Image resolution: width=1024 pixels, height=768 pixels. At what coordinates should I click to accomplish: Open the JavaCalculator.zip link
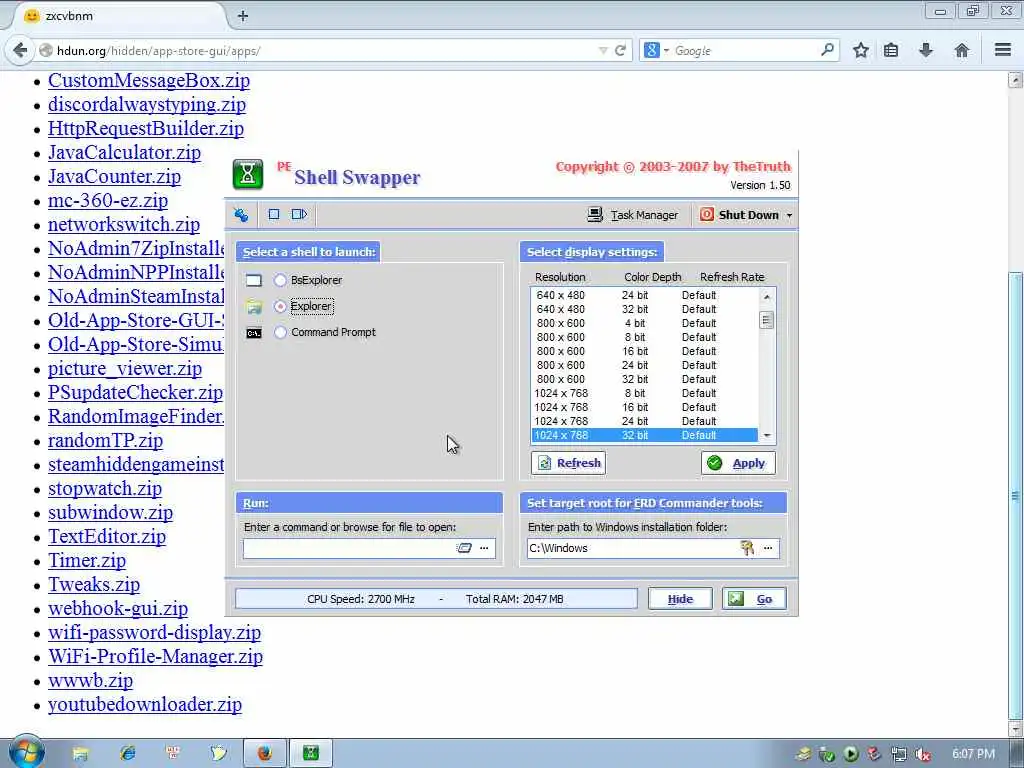(x=125, y=152)
